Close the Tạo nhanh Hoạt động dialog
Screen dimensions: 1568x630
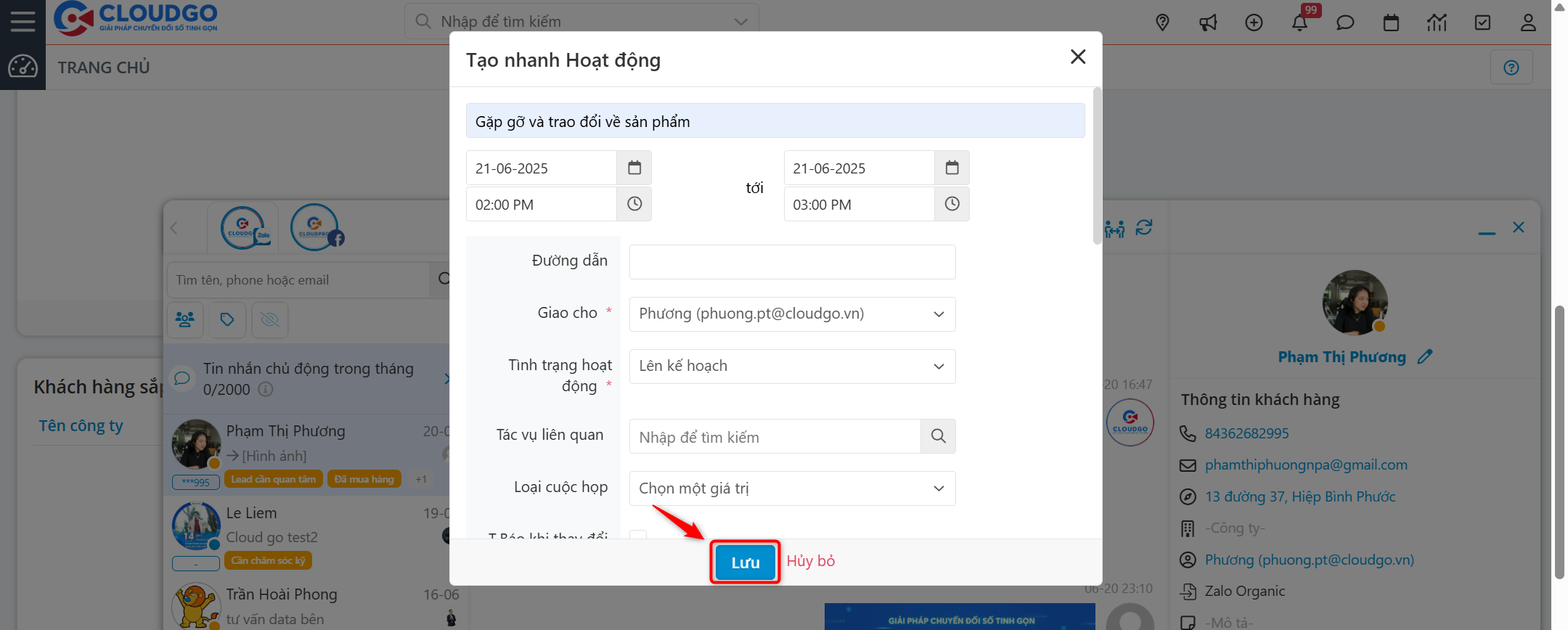[1078, 57]
